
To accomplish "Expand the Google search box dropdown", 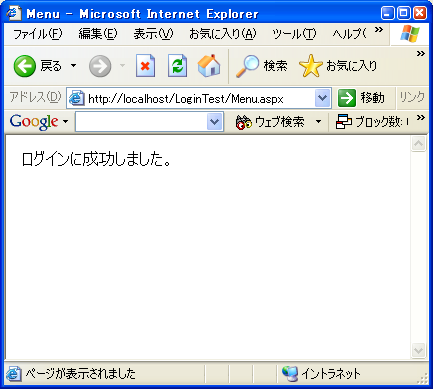I will click(x=215, y=122).
